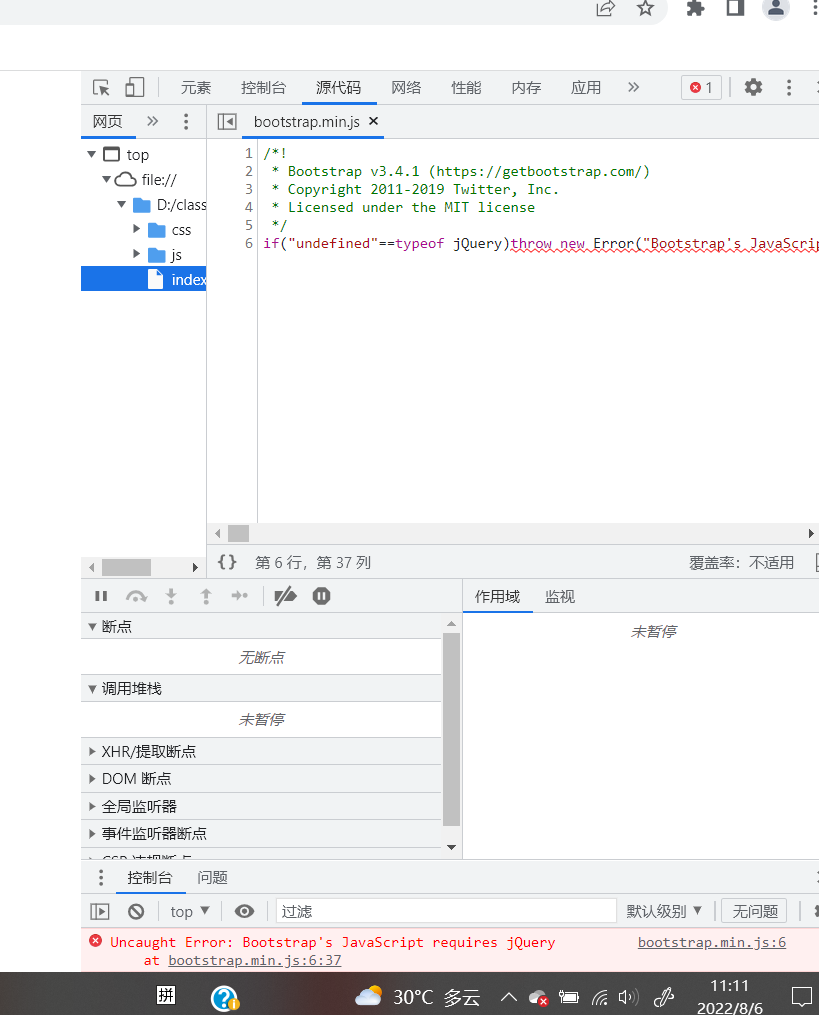Open browser side panel icon
Viewport: 819px width, 1015px height.
735,8
